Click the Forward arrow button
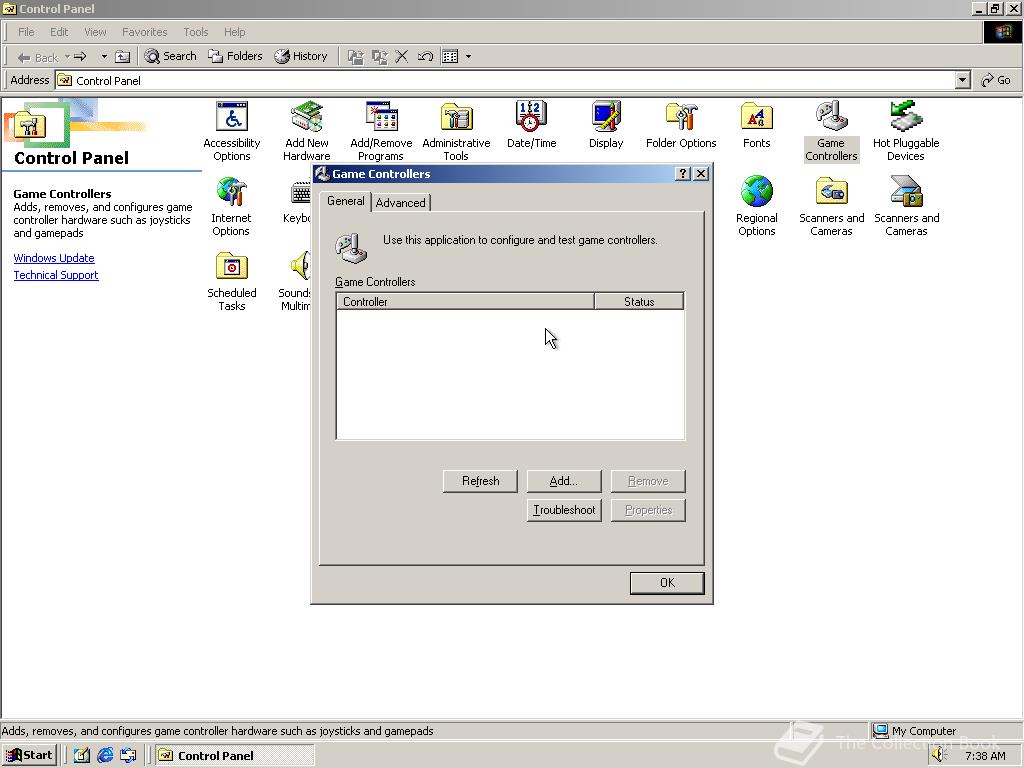 coord(80,57)
